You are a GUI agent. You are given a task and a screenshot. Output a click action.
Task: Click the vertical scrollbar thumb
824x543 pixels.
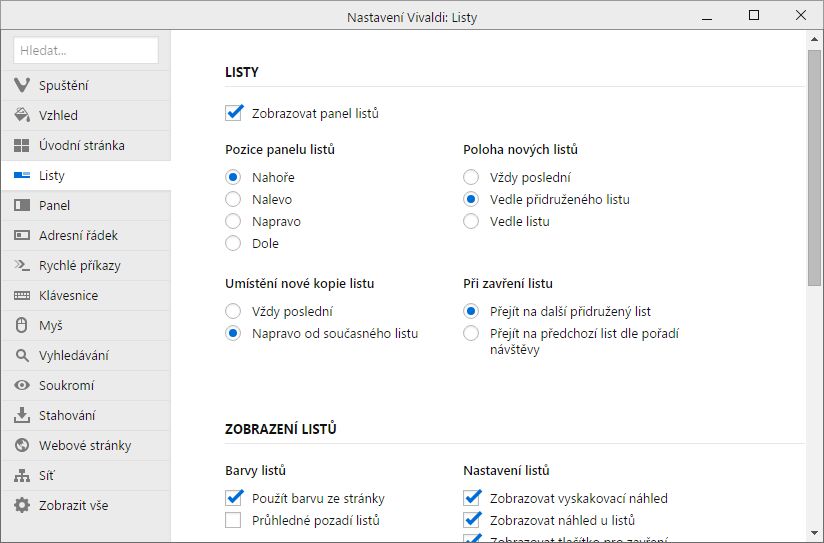[815, 170]
